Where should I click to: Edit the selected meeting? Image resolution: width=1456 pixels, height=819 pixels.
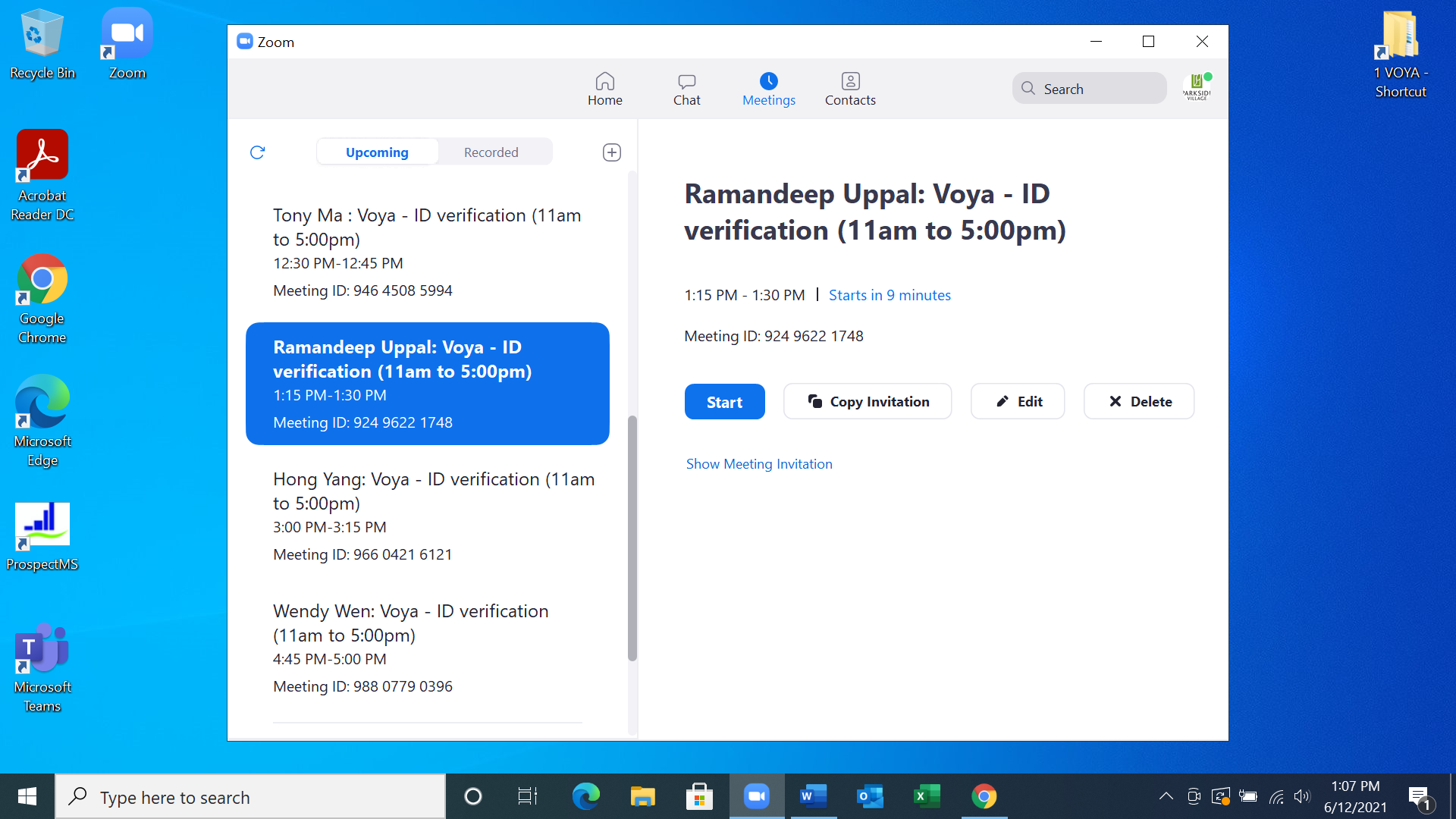[x=1018, y=401]
